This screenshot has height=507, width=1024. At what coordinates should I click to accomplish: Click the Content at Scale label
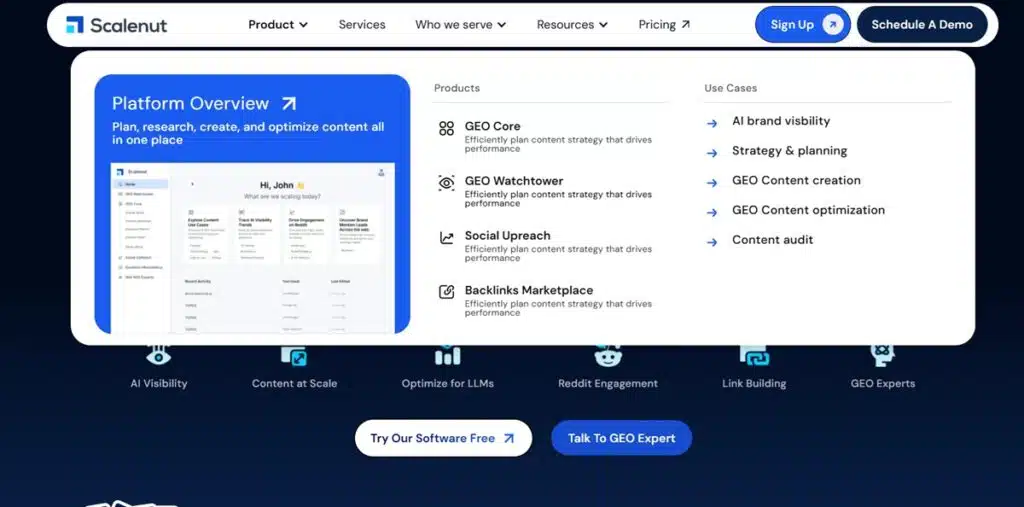tap(295, 384)
